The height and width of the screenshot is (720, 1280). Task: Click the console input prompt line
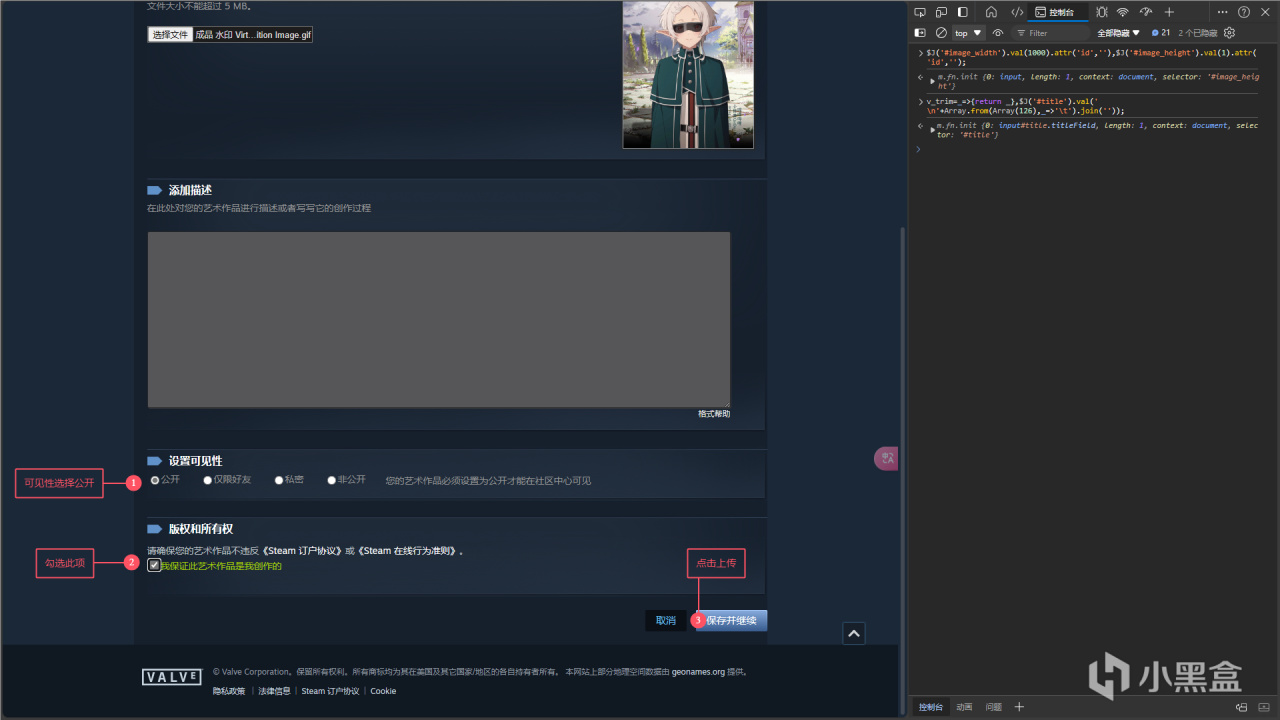tap(1090, 149)
